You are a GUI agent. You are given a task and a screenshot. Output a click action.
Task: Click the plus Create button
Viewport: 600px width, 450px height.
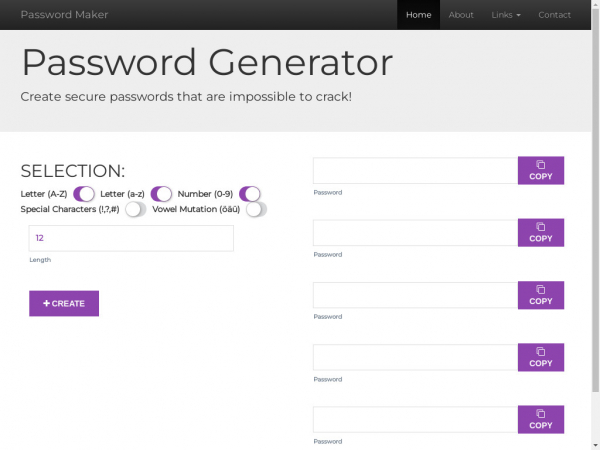(x=64, y=303)
